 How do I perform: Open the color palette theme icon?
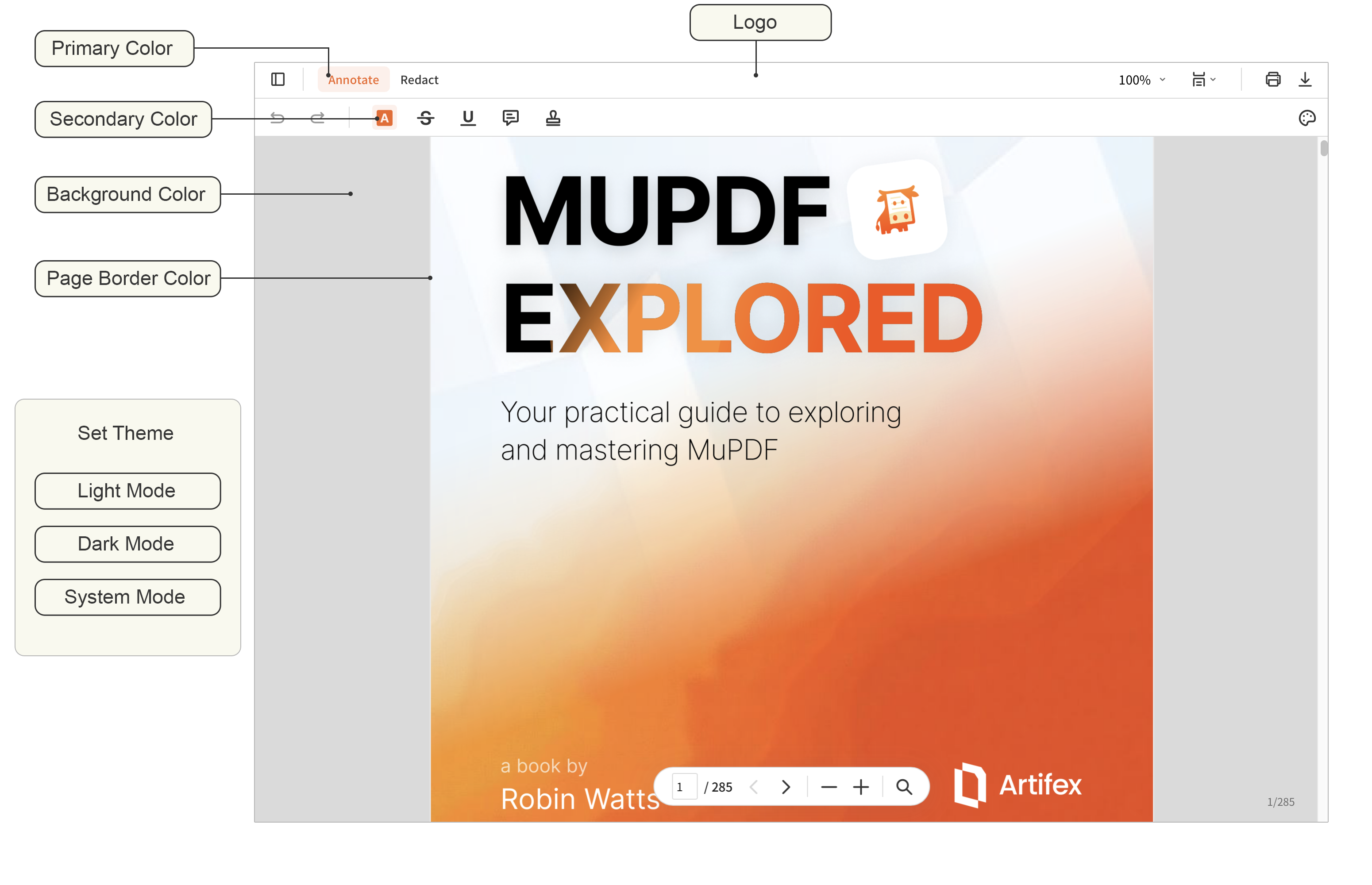pos(1306,119)
